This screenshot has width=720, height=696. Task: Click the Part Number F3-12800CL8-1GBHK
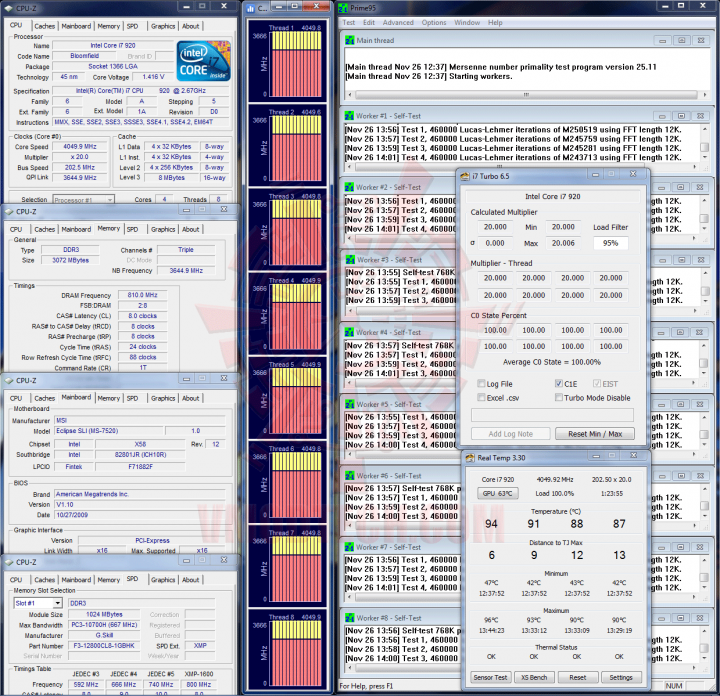pos(104,645)
